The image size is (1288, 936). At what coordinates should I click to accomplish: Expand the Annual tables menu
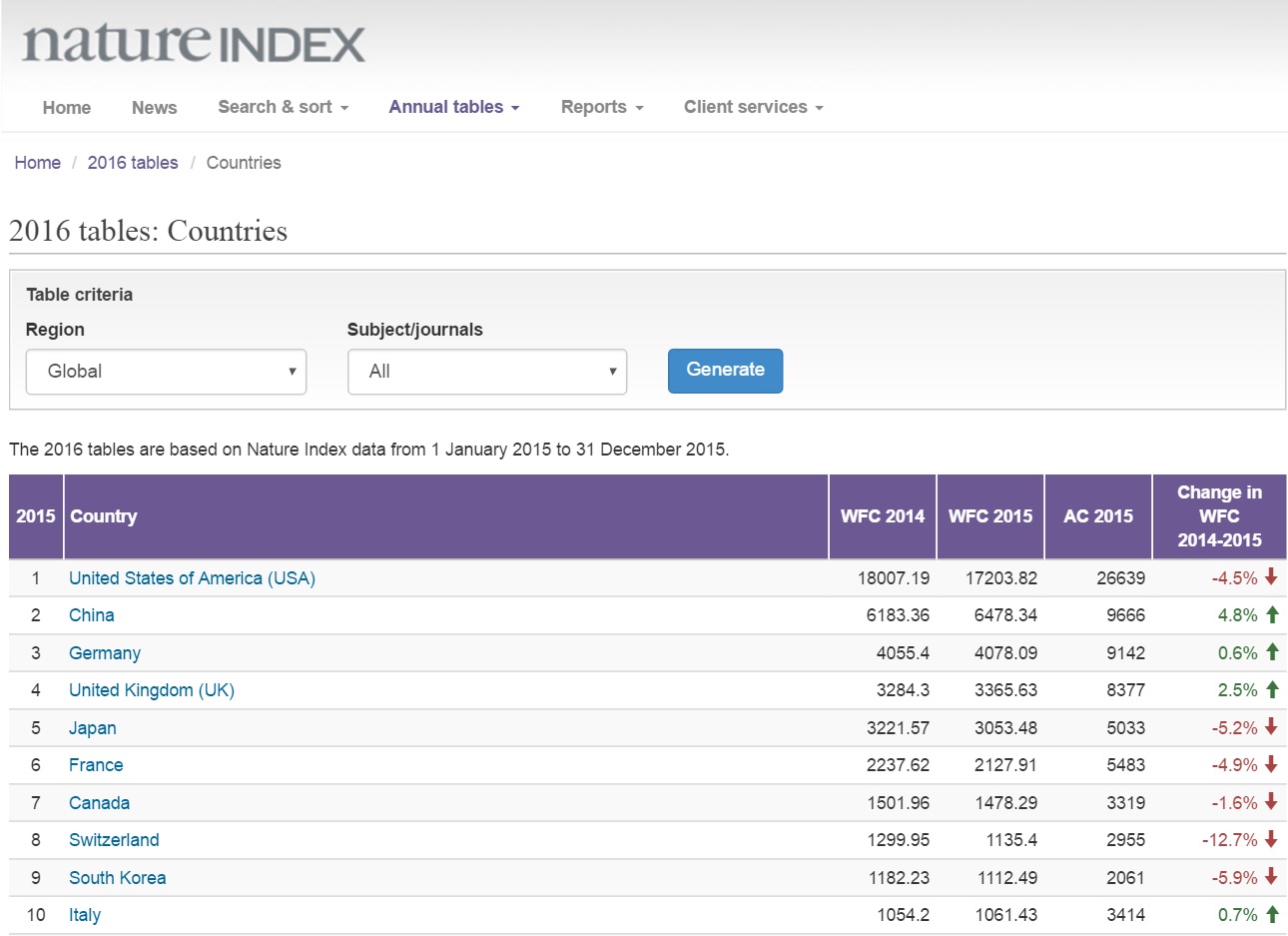[454, 107]
